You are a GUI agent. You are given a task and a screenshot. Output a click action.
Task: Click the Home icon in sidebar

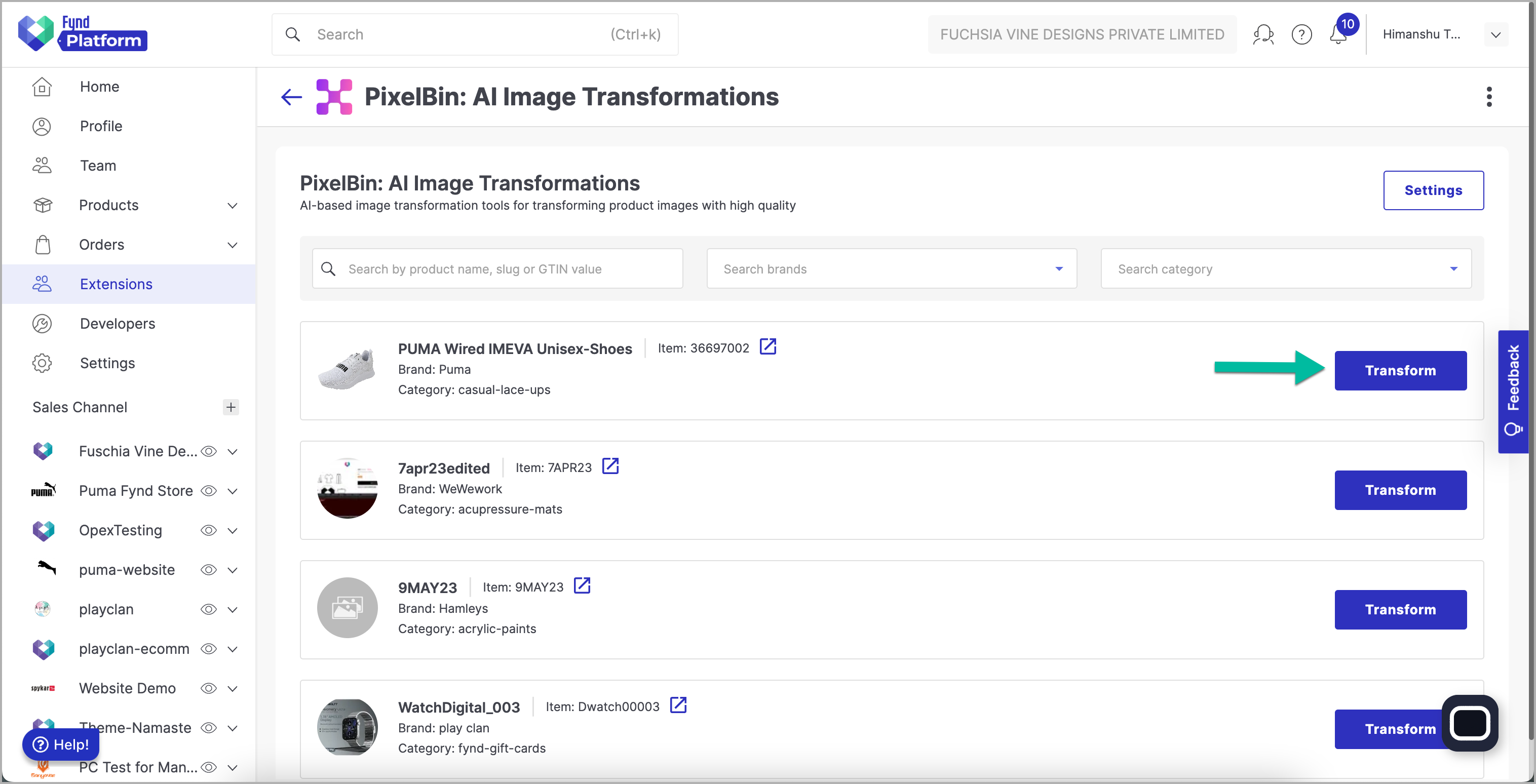42,87
